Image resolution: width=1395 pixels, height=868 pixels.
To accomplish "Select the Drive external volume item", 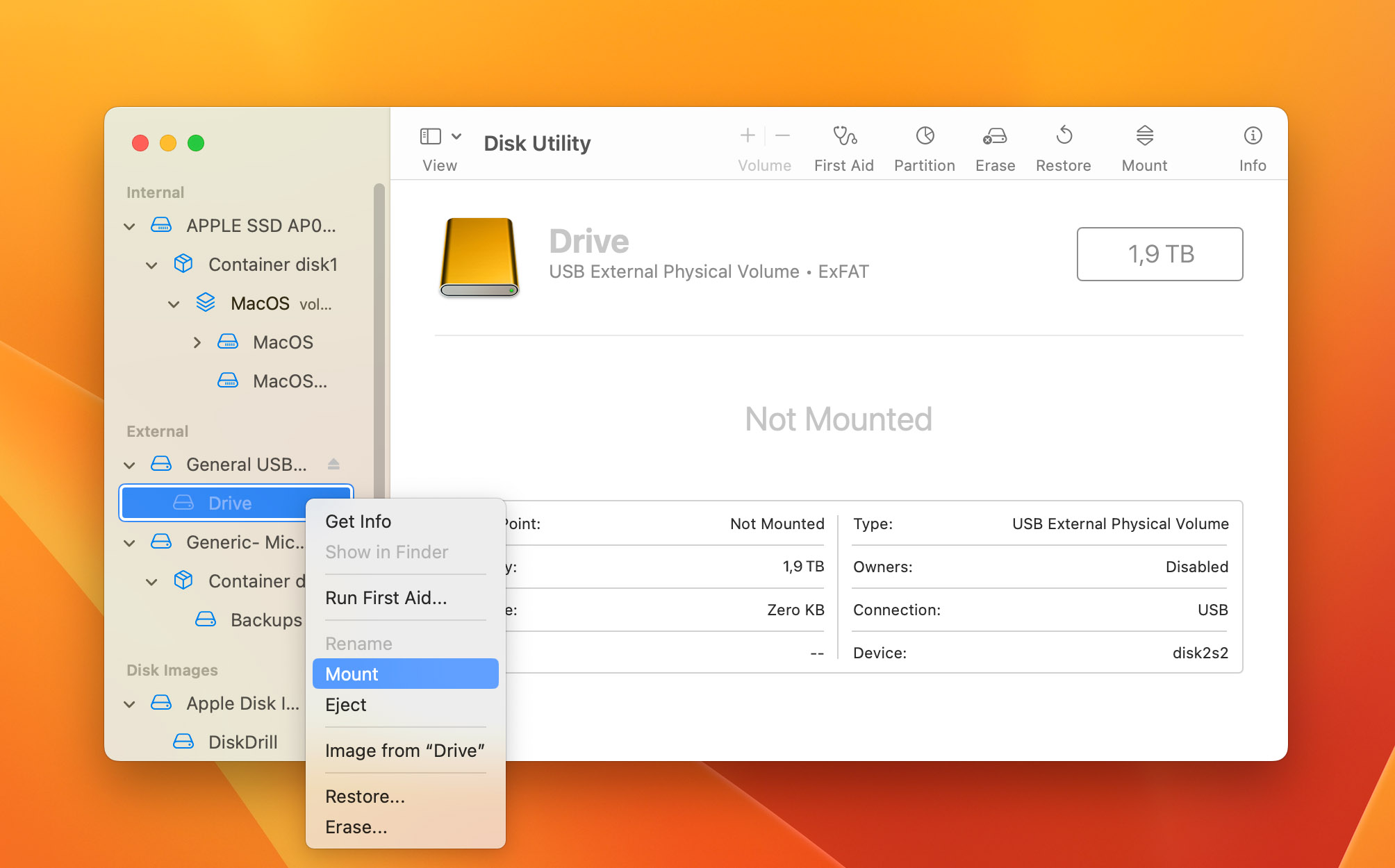I will [x=228, y=502].
